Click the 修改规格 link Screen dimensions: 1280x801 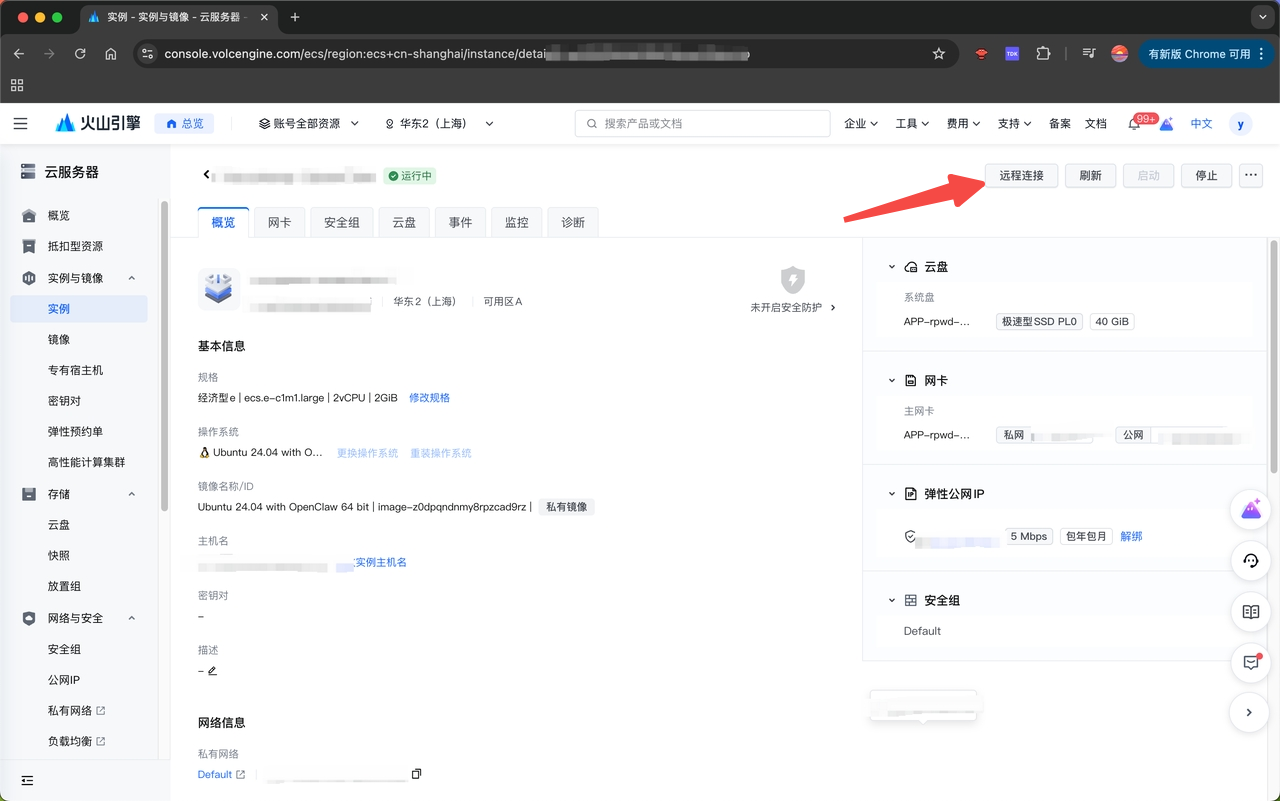coord(429,398)
